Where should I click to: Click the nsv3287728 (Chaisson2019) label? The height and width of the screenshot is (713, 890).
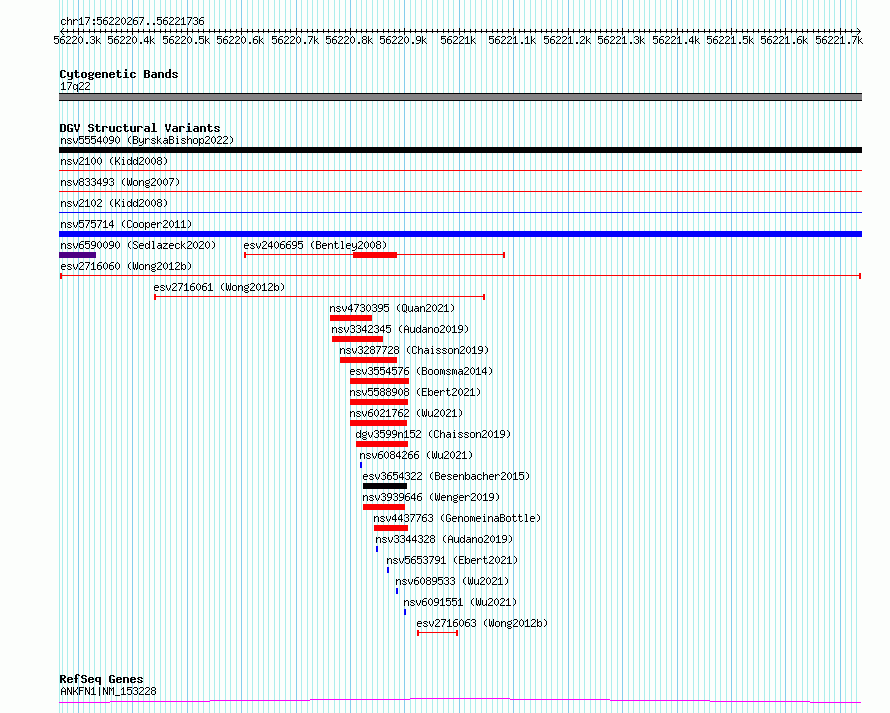click(414, 350)
